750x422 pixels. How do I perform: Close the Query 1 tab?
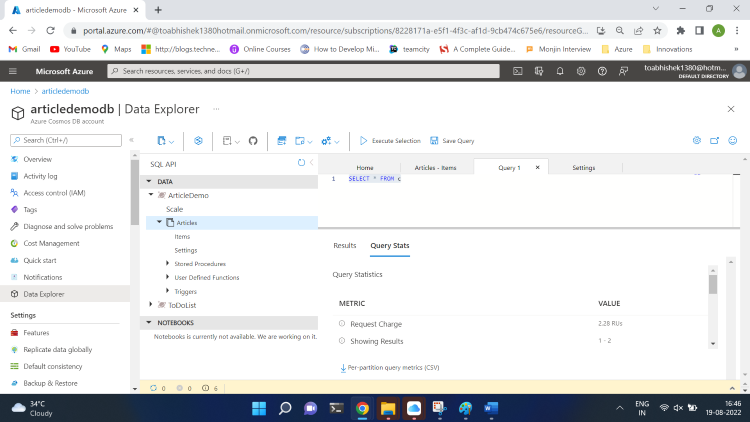point(538,167)
